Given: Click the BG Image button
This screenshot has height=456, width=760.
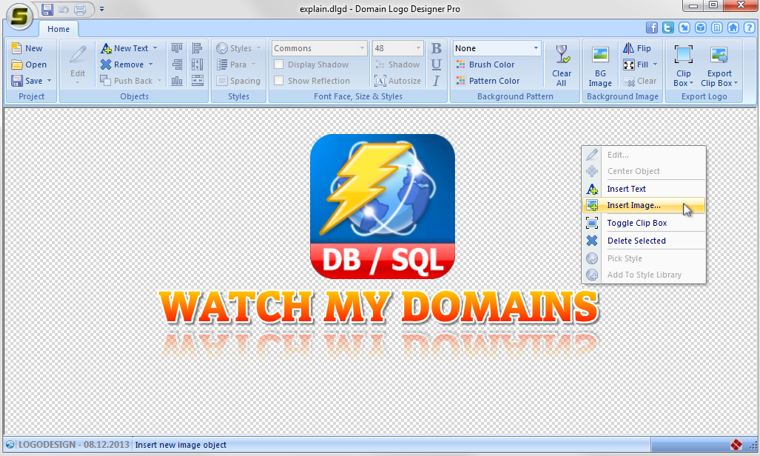Looking at the screenshot, I should click(600, 65).
